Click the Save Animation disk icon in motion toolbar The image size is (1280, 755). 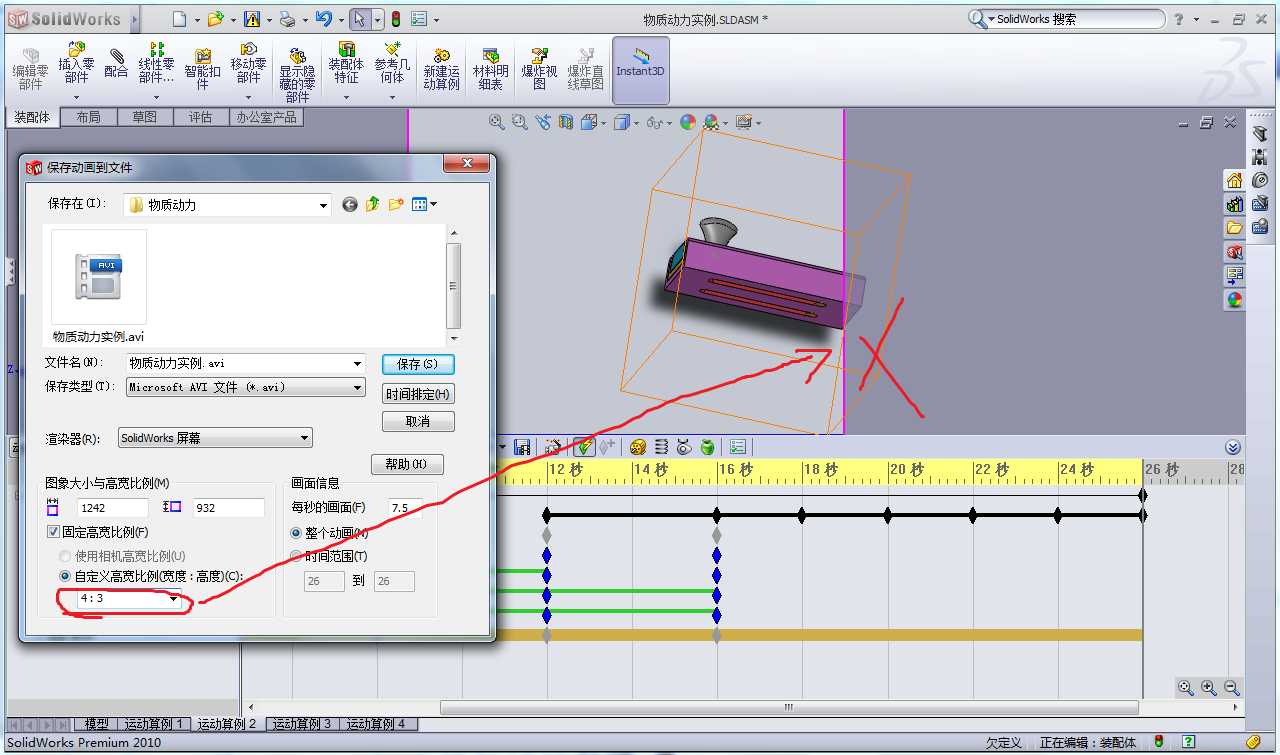pos(521,447)
